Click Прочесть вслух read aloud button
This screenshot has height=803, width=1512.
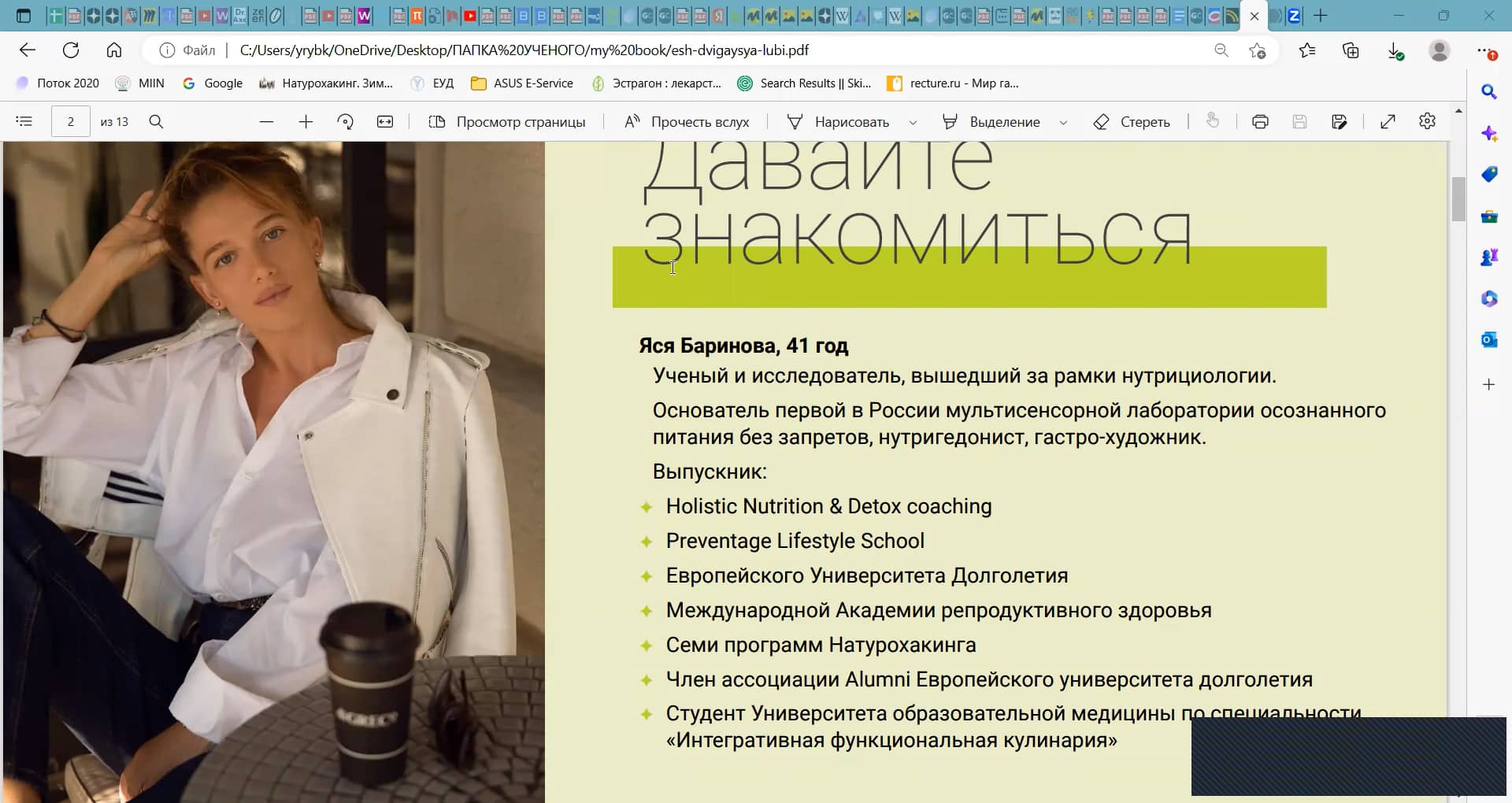pyautogui.click(x=686, y=122)
